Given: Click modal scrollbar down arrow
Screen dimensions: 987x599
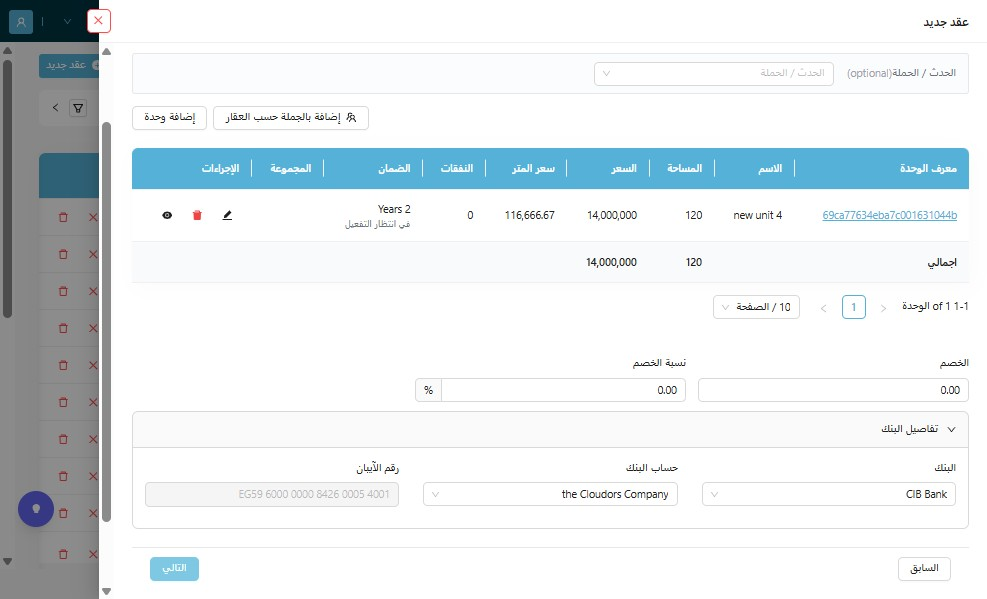Looking at the screenshot, I should [106, 591].
